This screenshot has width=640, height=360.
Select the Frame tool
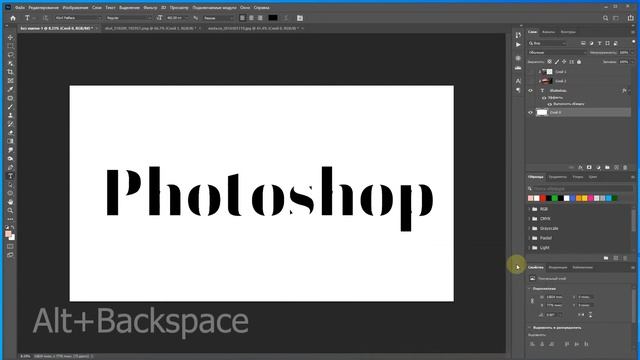(10, 80)
